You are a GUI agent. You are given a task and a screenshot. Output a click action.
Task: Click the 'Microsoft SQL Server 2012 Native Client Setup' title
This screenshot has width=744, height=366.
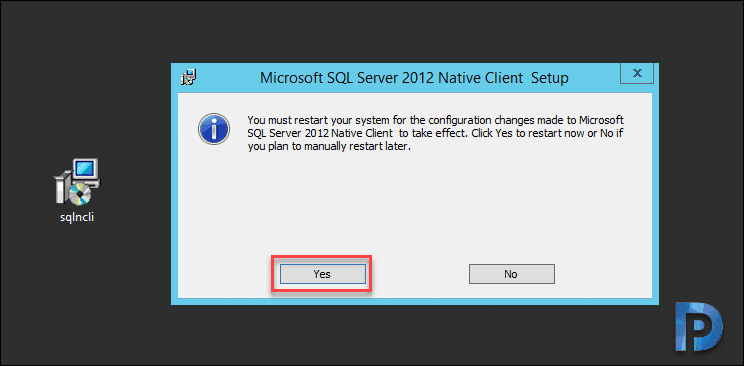point(414,77)
